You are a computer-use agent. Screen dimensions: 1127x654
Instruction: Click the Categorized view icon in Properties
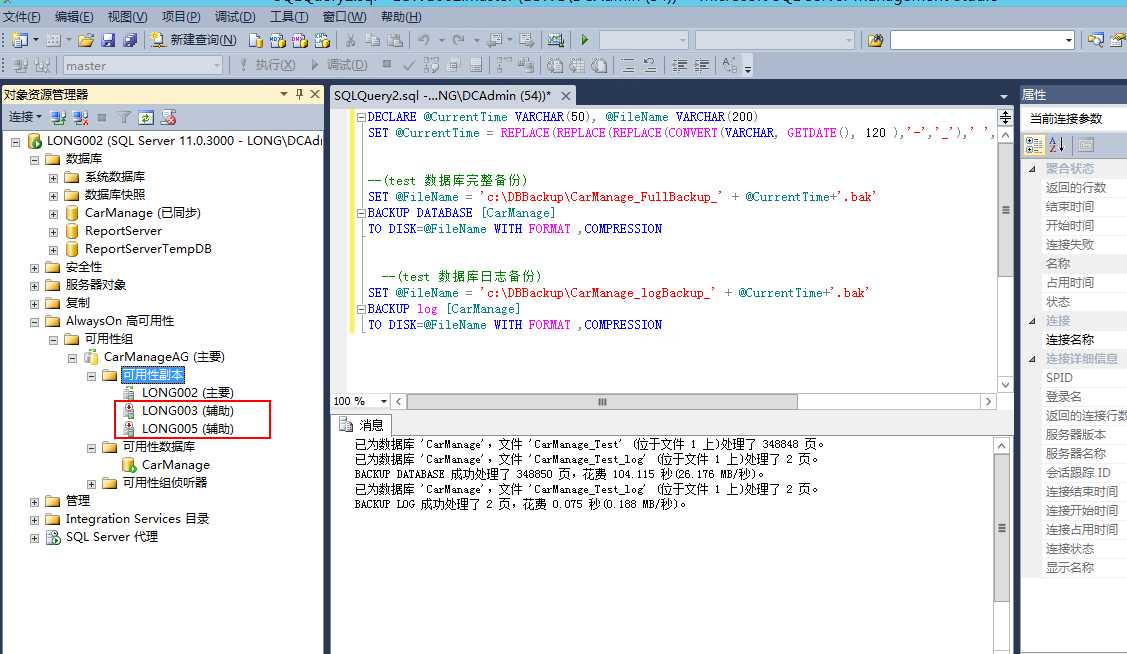1034,144
